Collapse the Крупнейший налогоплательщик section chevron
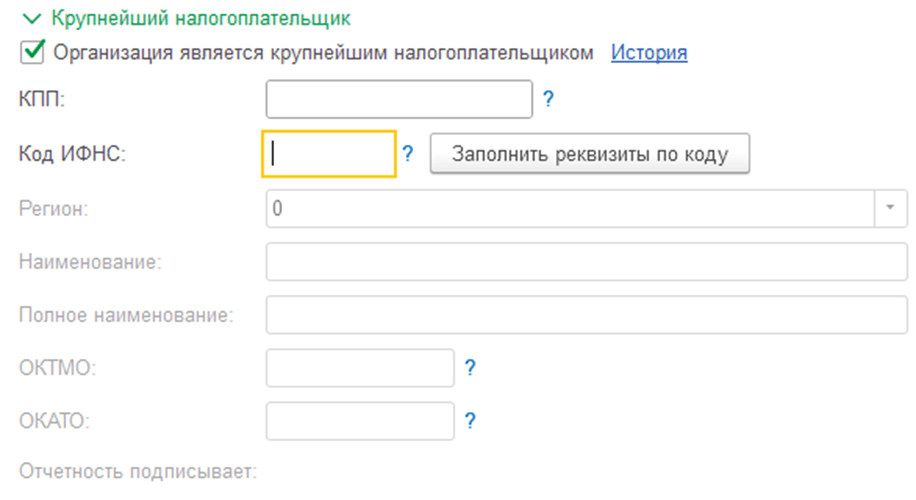 tap(26, 18)
